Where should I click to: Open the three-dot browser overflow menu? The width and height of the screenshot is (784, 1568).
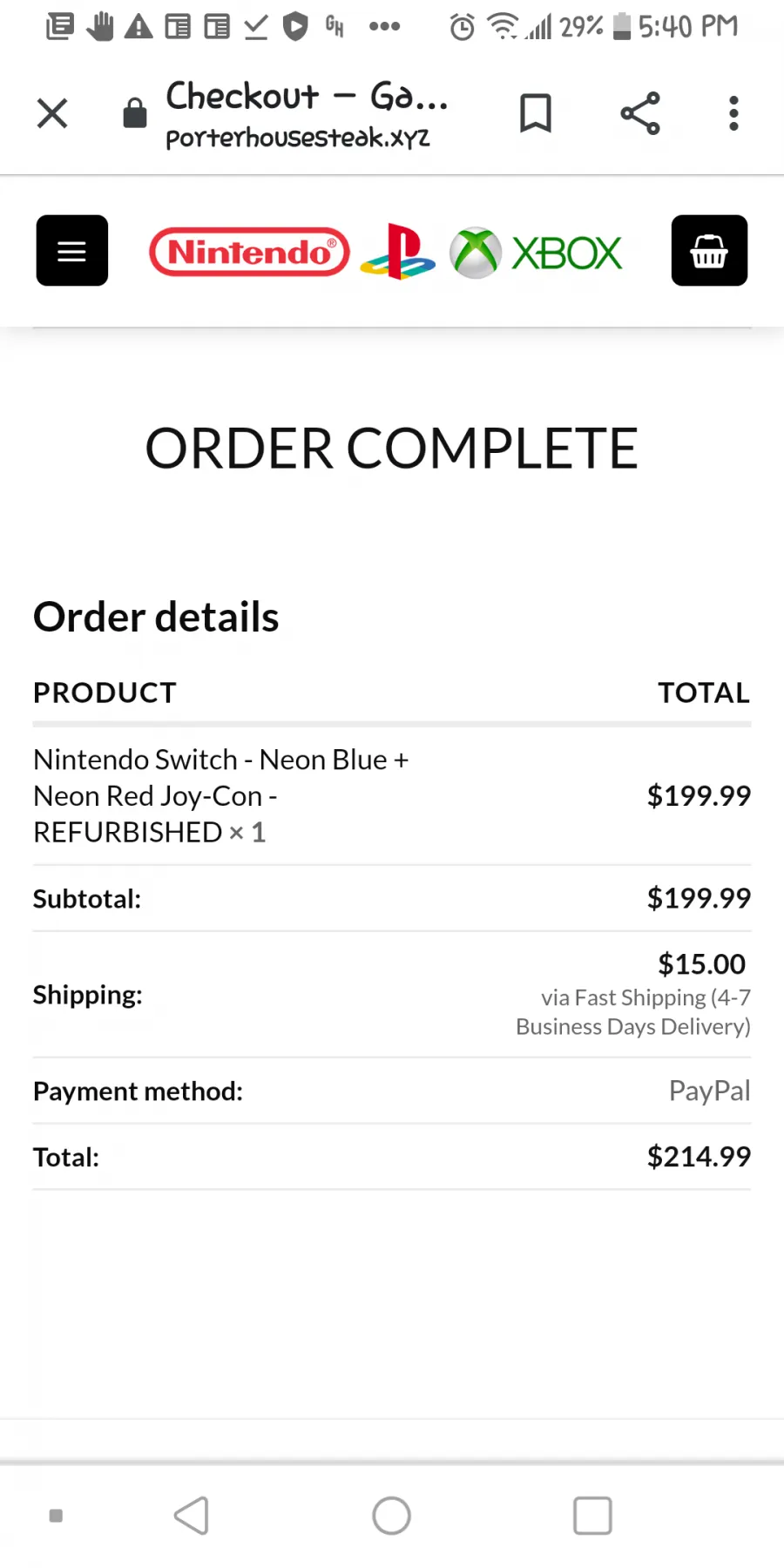734,113
